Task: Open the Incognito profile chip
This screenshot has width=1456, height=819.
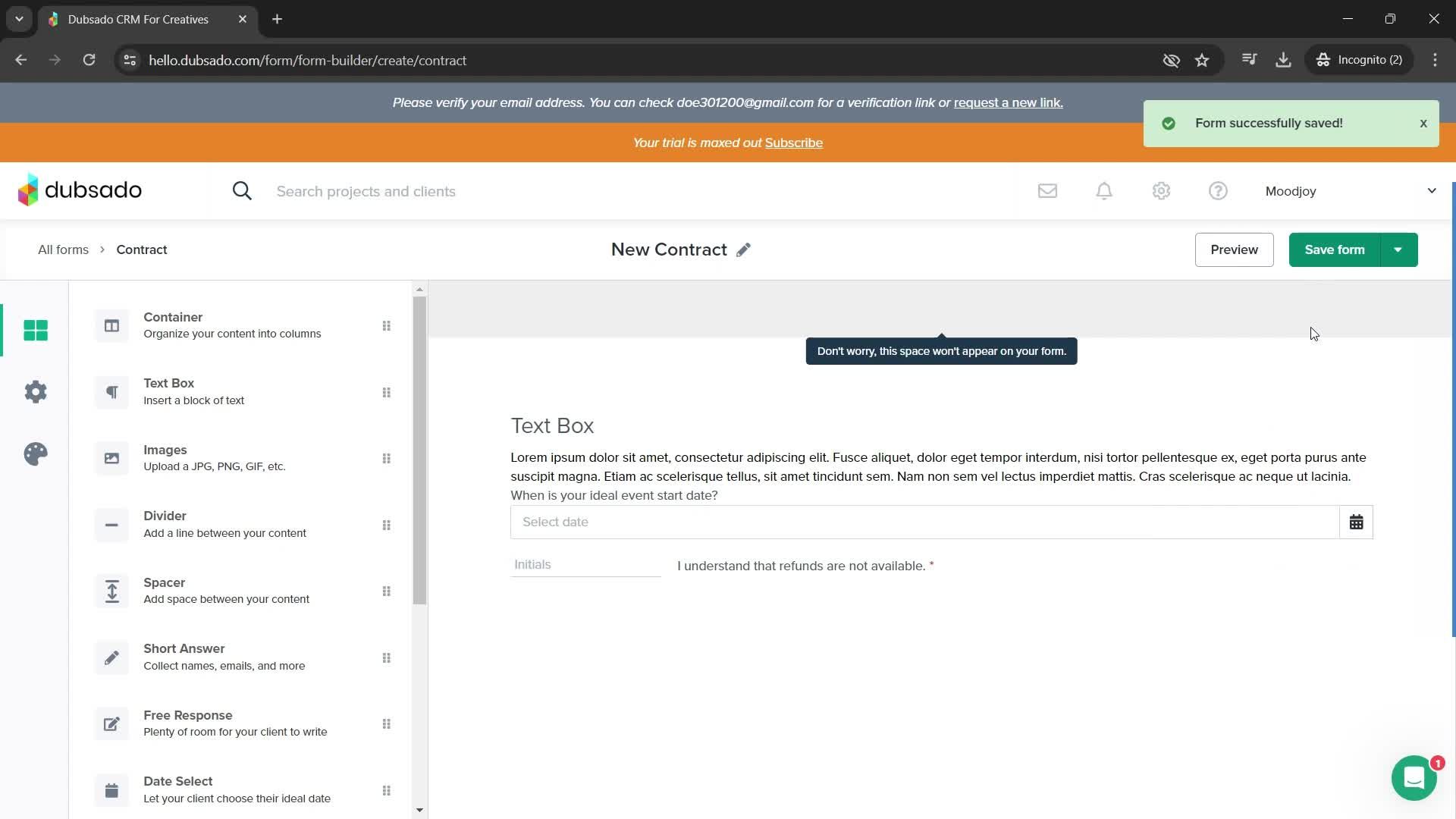Action: point(1359,60)
